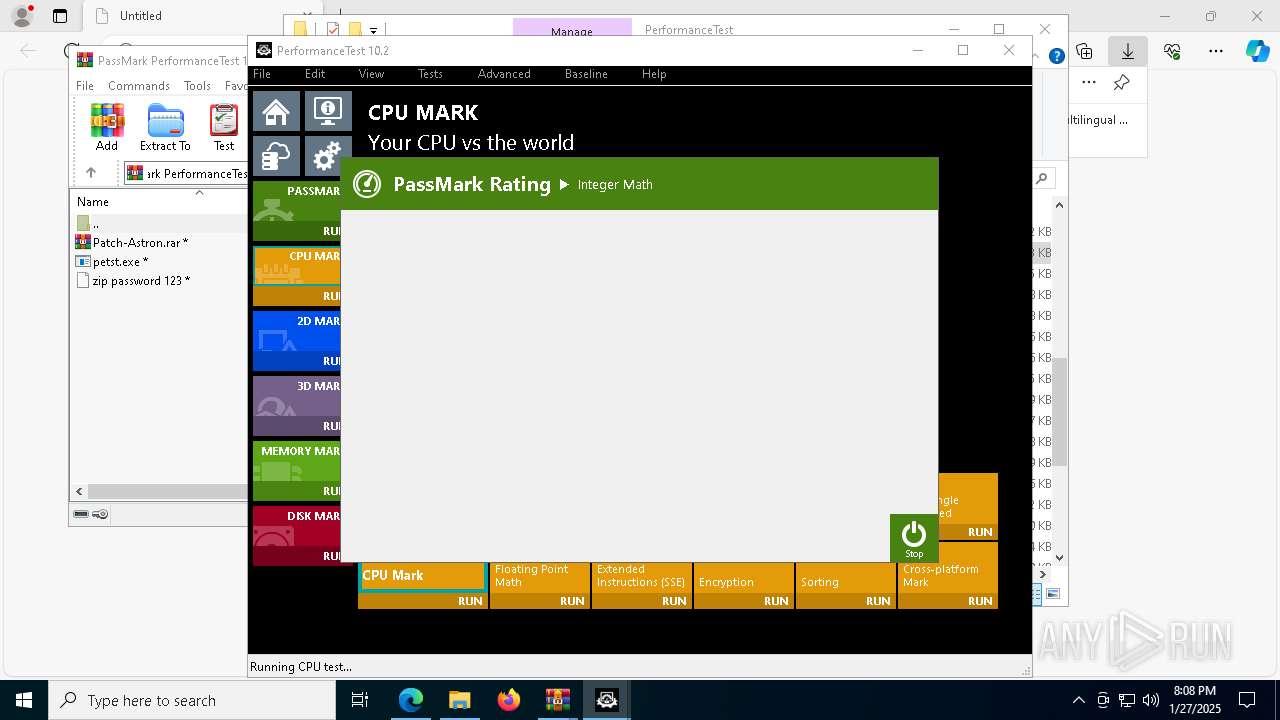The image size is (1280, 720).
Task: Open the PerformanceTest home screen icon
Action: (x=276, y=112)
